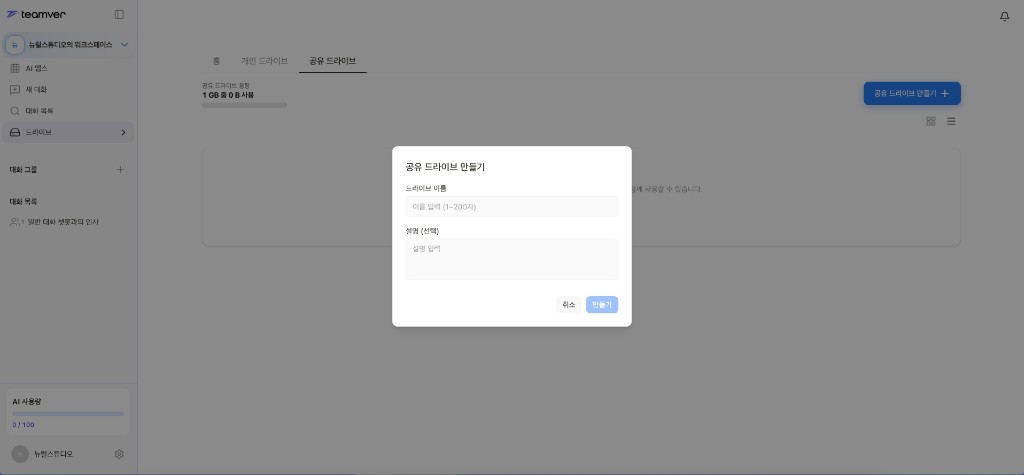
Task: Click the '1 GB 중 0 B 사용' text
Action: (x=228, y=95)
